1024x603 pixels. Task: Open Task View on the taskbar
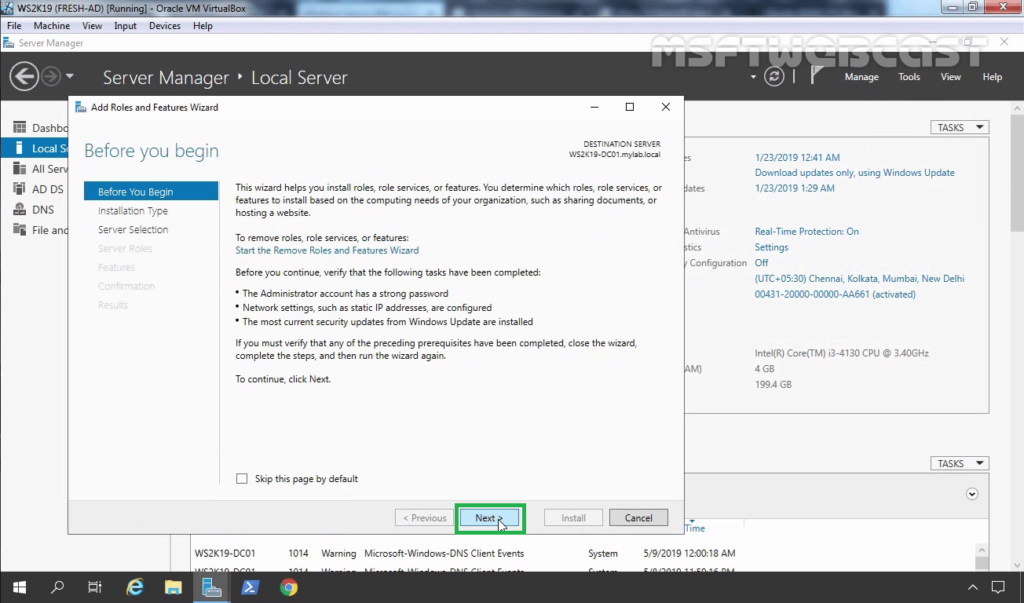(95, 587)
